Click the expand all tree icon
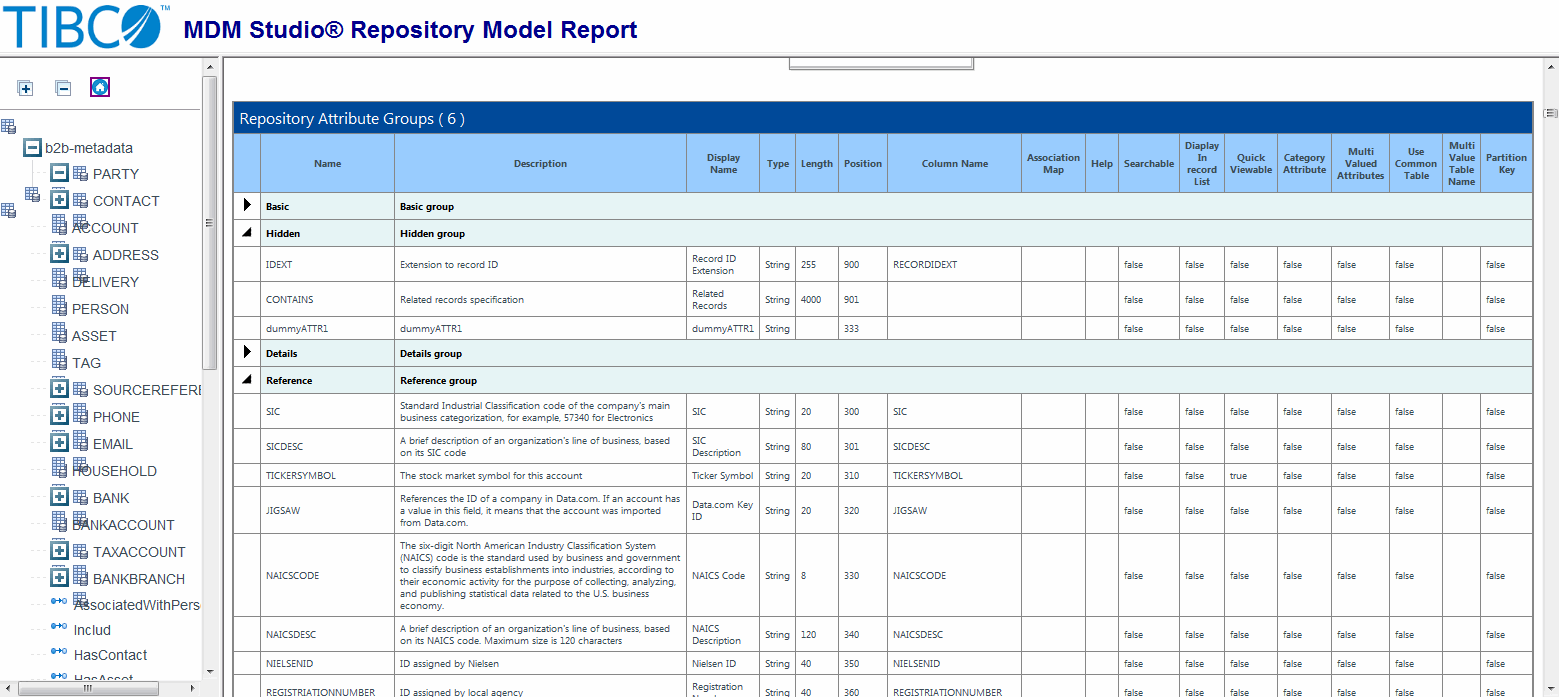Screen dimensions: 1559x697 click(26, 88)
